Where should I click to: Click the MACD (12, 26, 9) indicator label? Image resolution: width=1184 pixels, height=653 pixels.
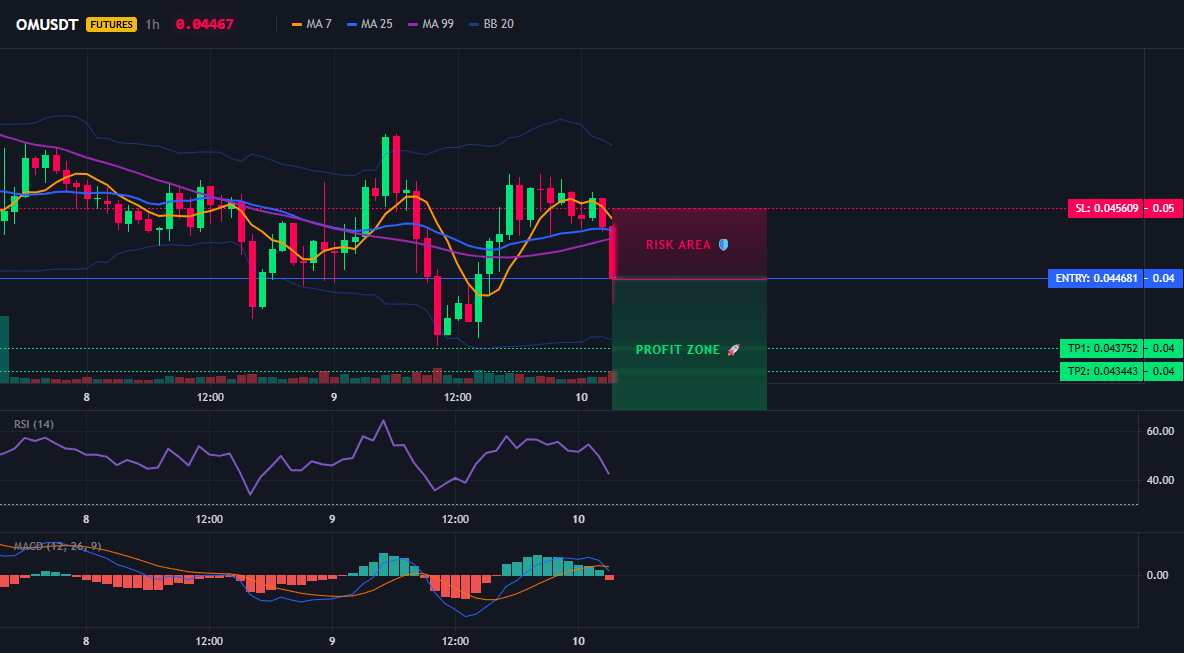click(x=57, y=546)
